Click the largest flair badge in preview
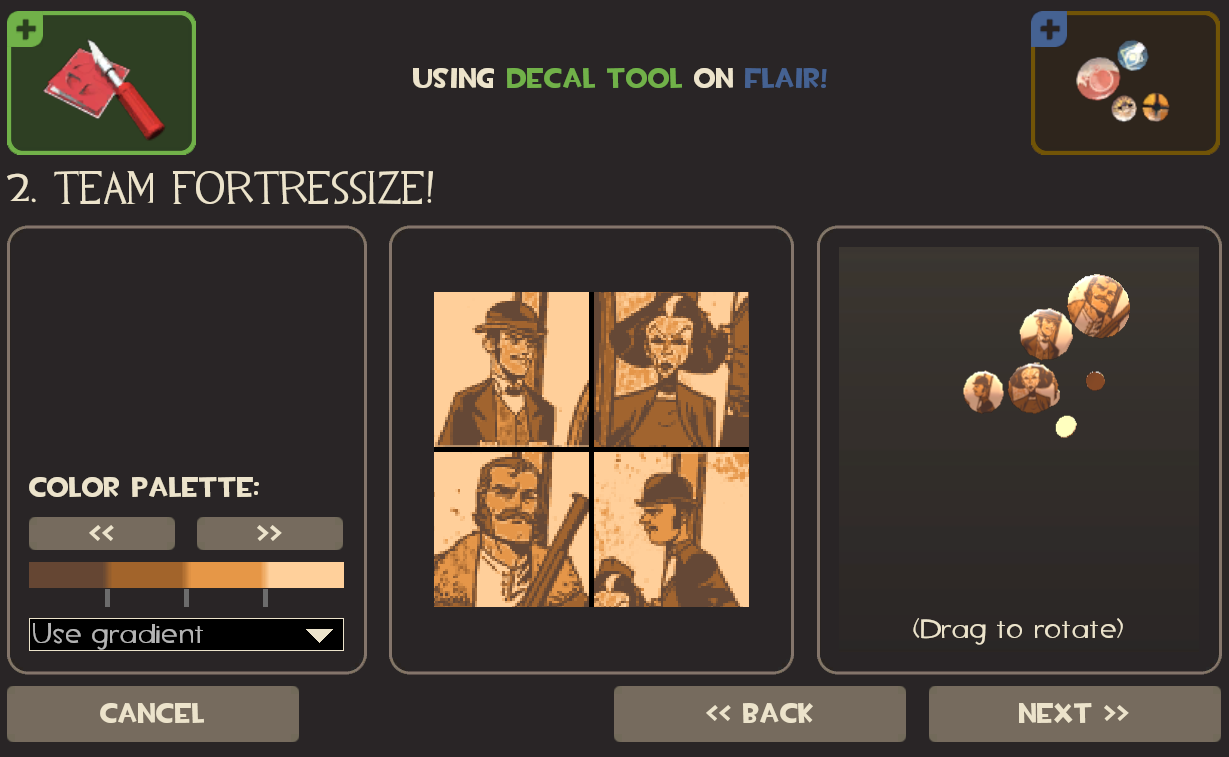Image resolution: width=1229 pixels, height=757 pixels. coord(1098,306)
